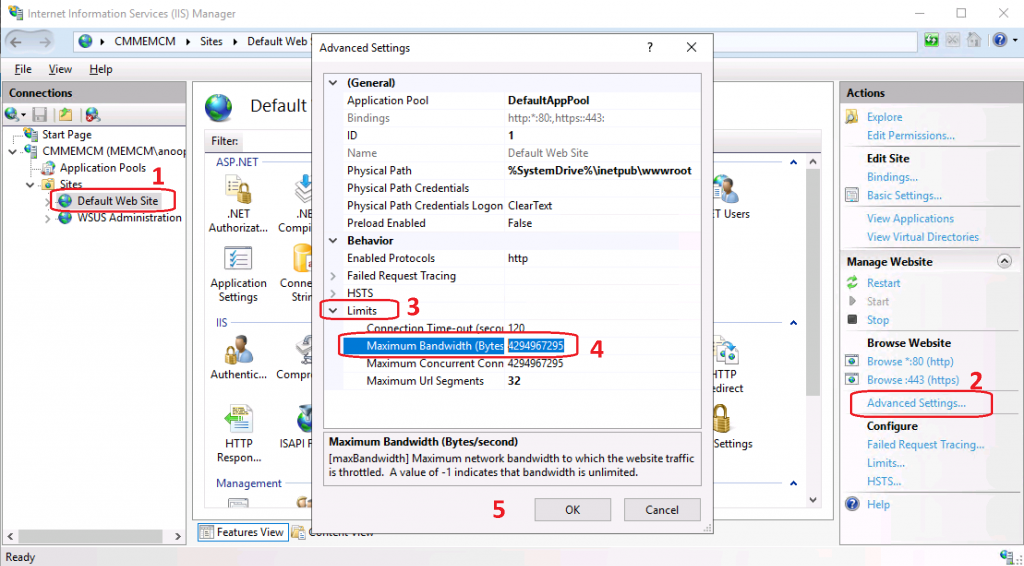The image size is (1024, 566).
Task: Open the View menu
Action: (60, 69)
